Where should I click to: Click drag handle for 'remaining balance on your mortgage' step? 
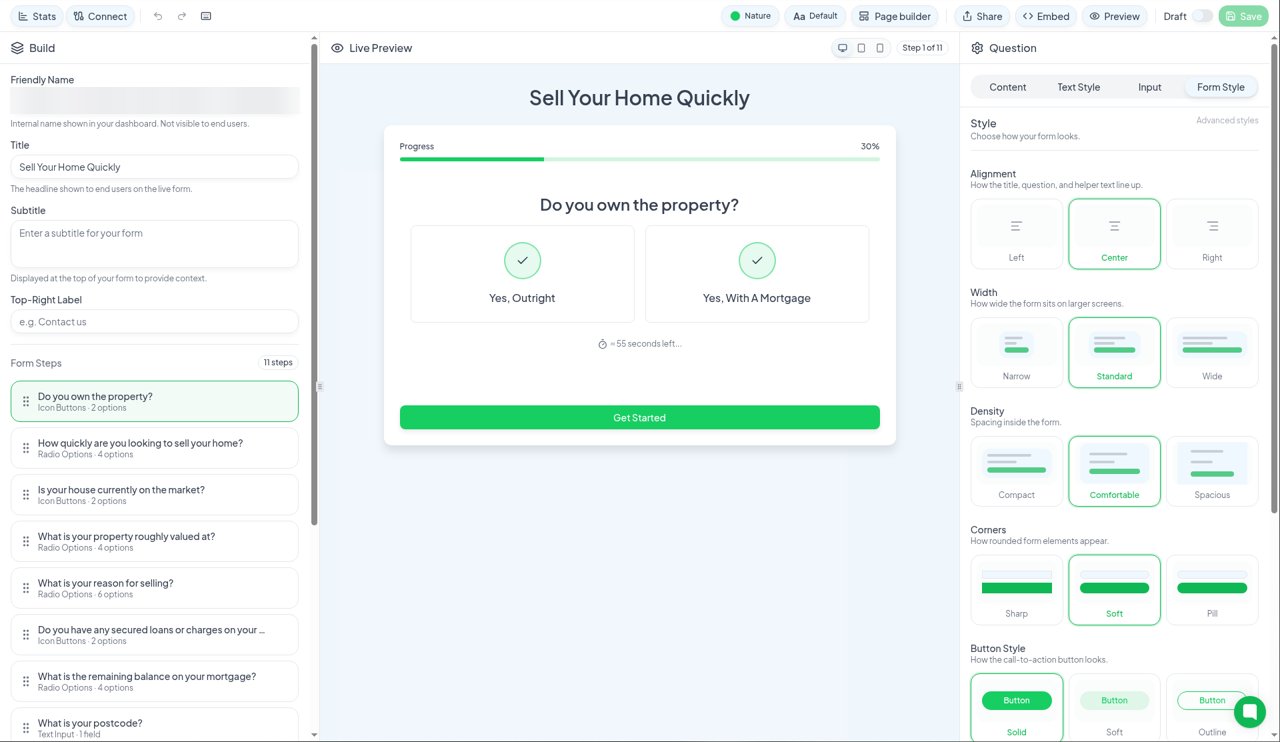26,681
